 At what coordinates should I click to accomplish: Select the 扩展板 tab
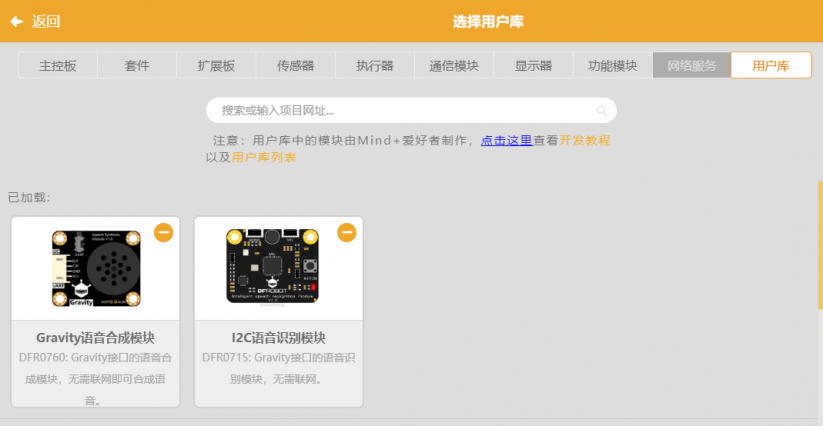point(216,66)
